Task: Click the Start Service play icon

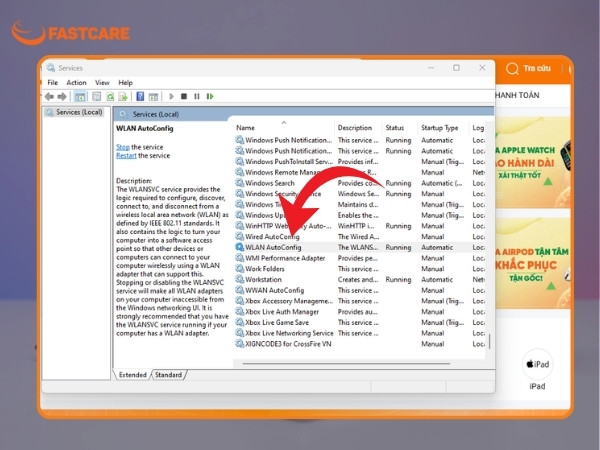Action: tap(171, 96)
